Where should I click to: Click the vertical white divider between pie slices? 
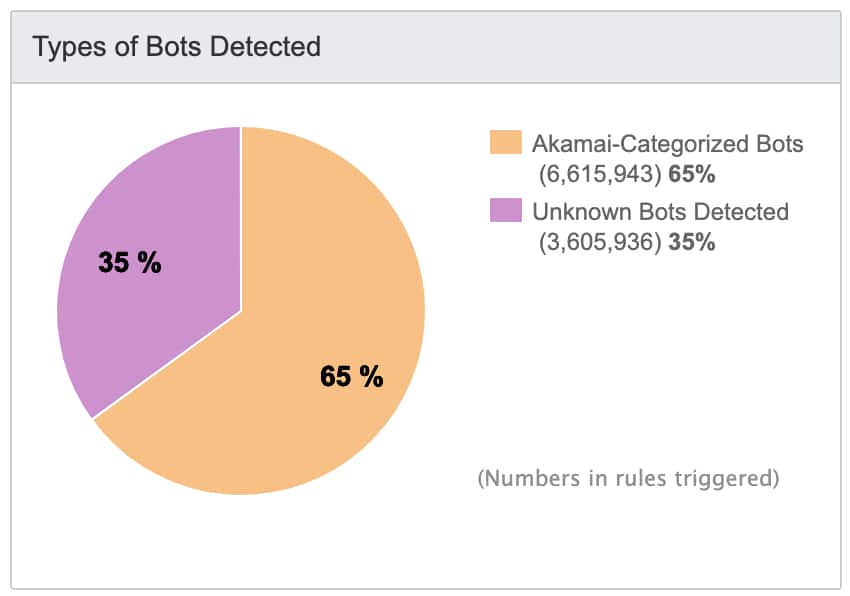click(x=241, y=220)
